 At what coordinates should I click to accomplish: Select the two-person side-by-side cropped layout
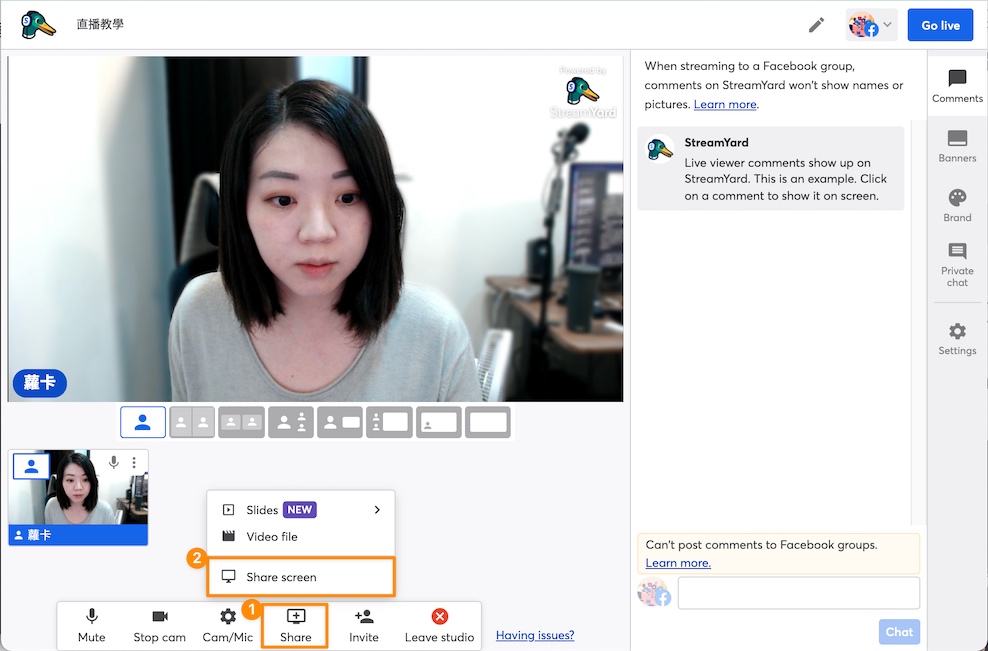[192, 422]
